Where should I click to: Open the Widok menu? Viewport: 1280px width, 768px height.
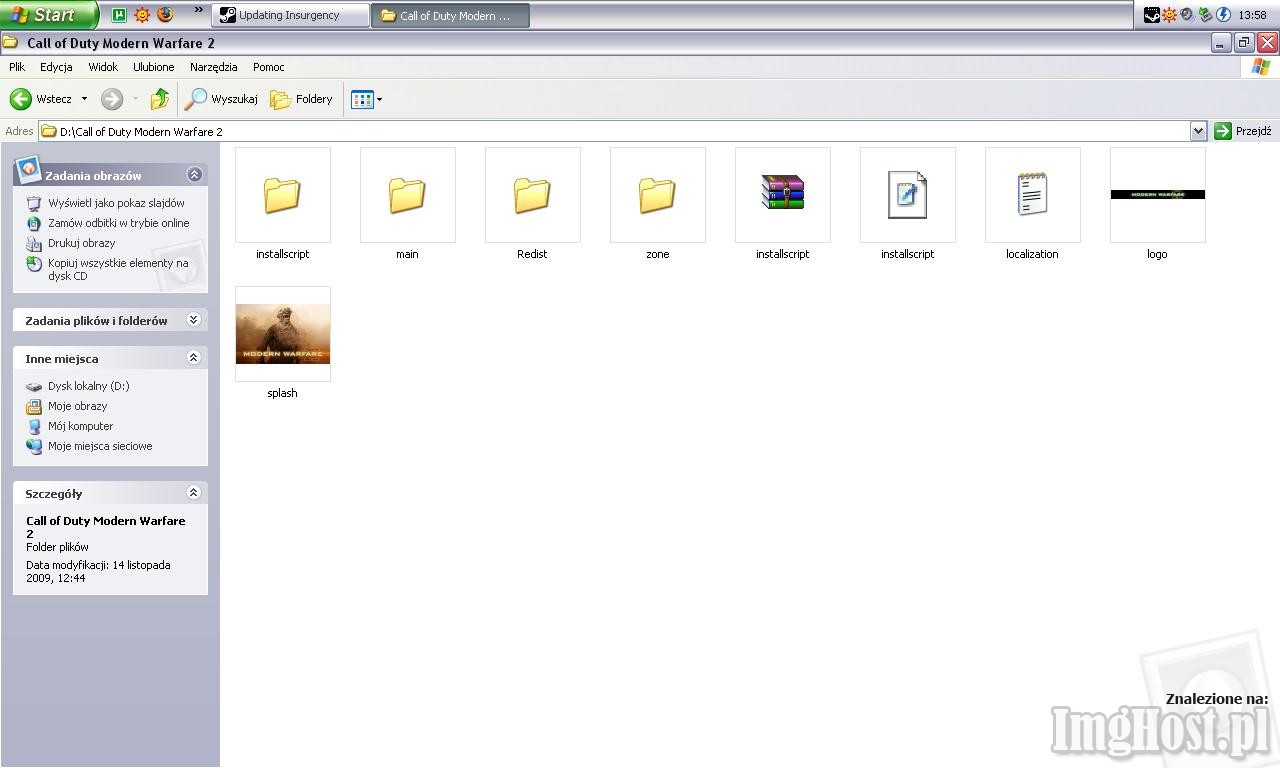pos(103,67)
